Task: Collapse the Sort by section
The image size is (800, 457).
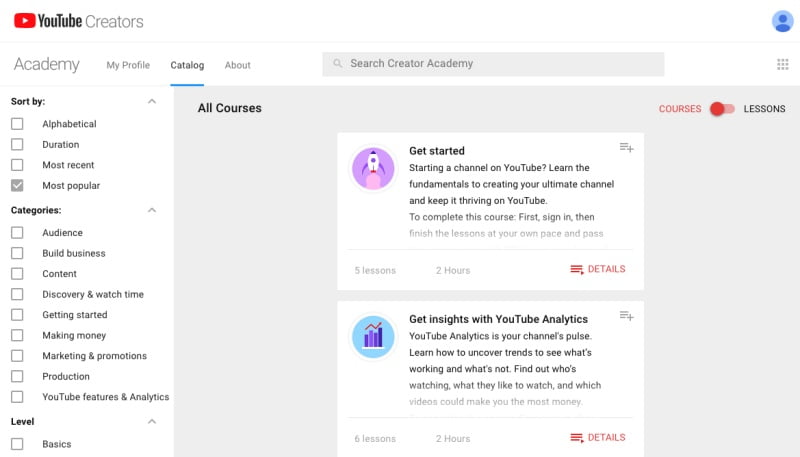Action: tap(152, 101)
